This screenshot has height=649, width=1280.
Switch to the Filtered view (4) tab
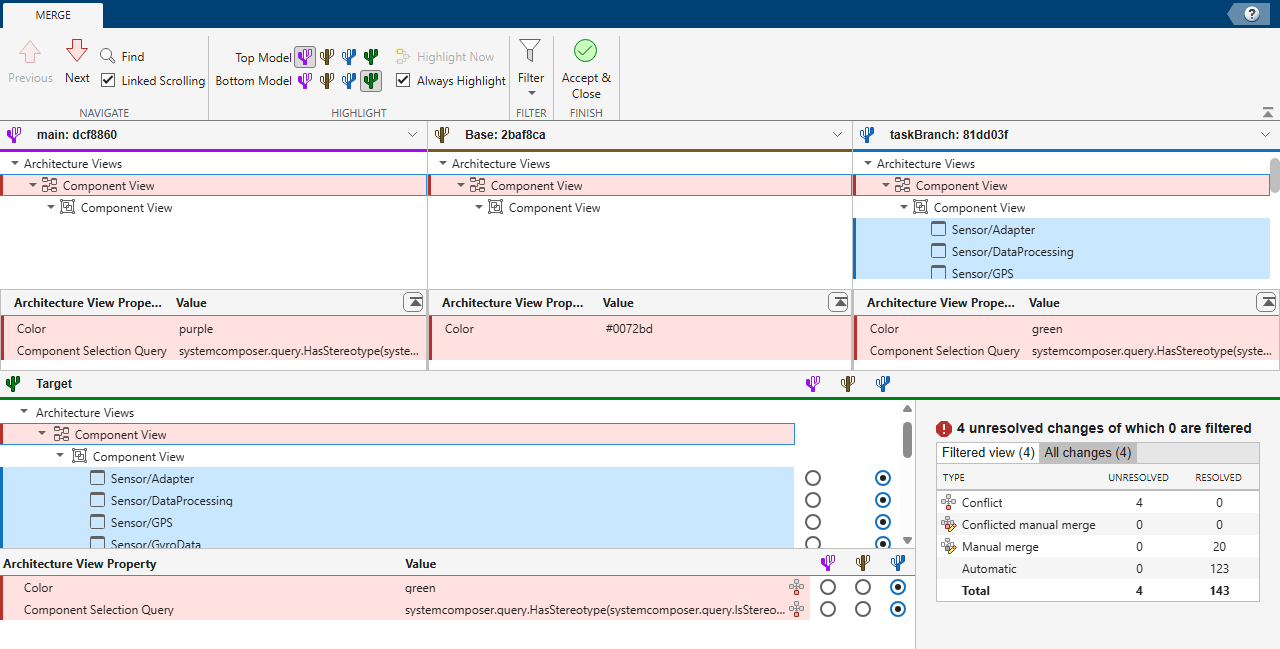point(988,452)
